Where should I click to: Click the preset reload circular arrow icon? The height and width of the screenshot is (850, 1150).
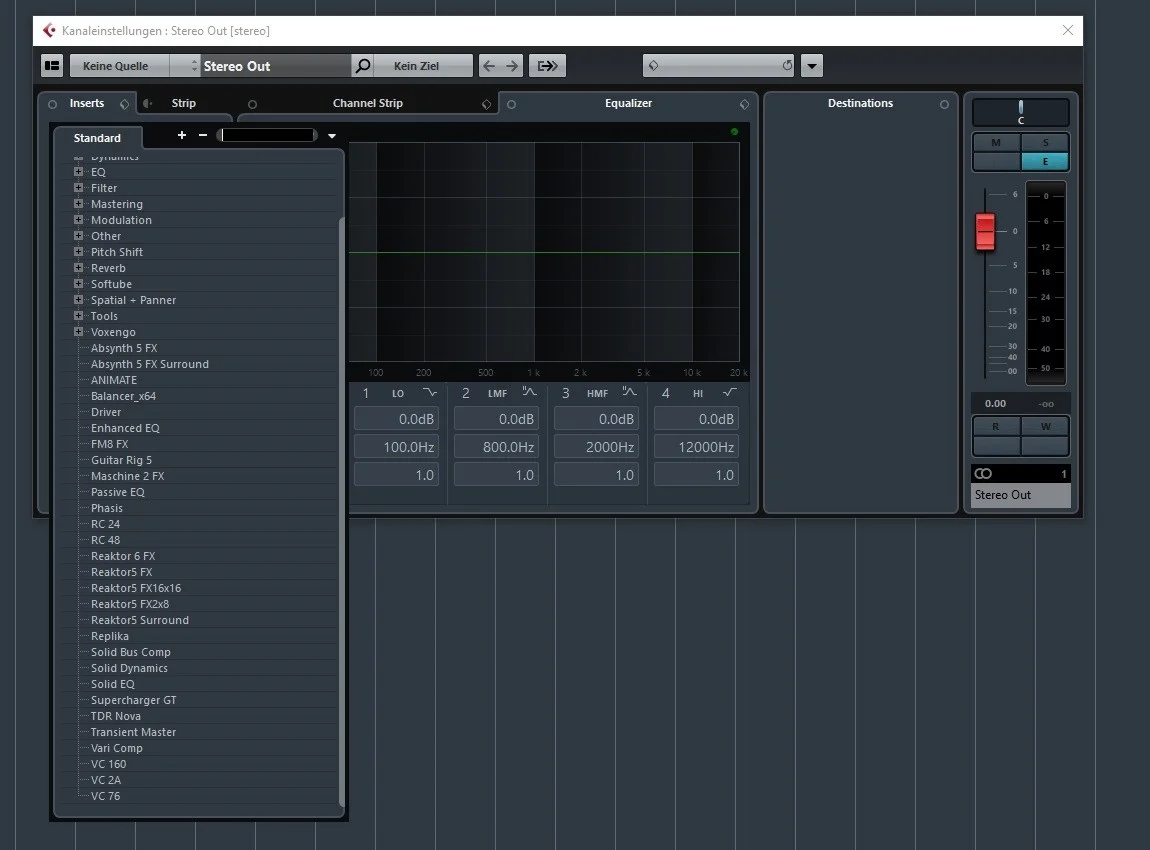[x=787, y=65]
